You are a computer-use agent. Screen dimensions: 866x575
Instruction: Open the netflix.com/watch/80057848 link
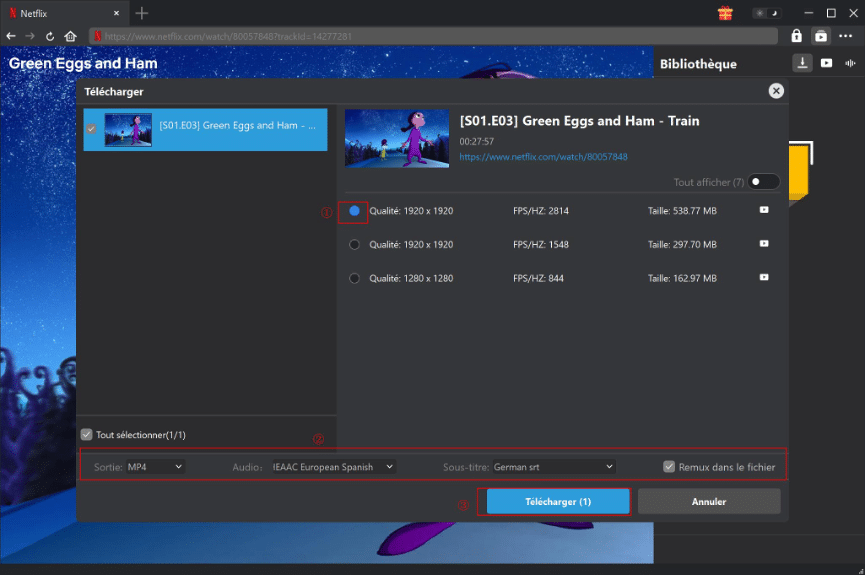543,157
